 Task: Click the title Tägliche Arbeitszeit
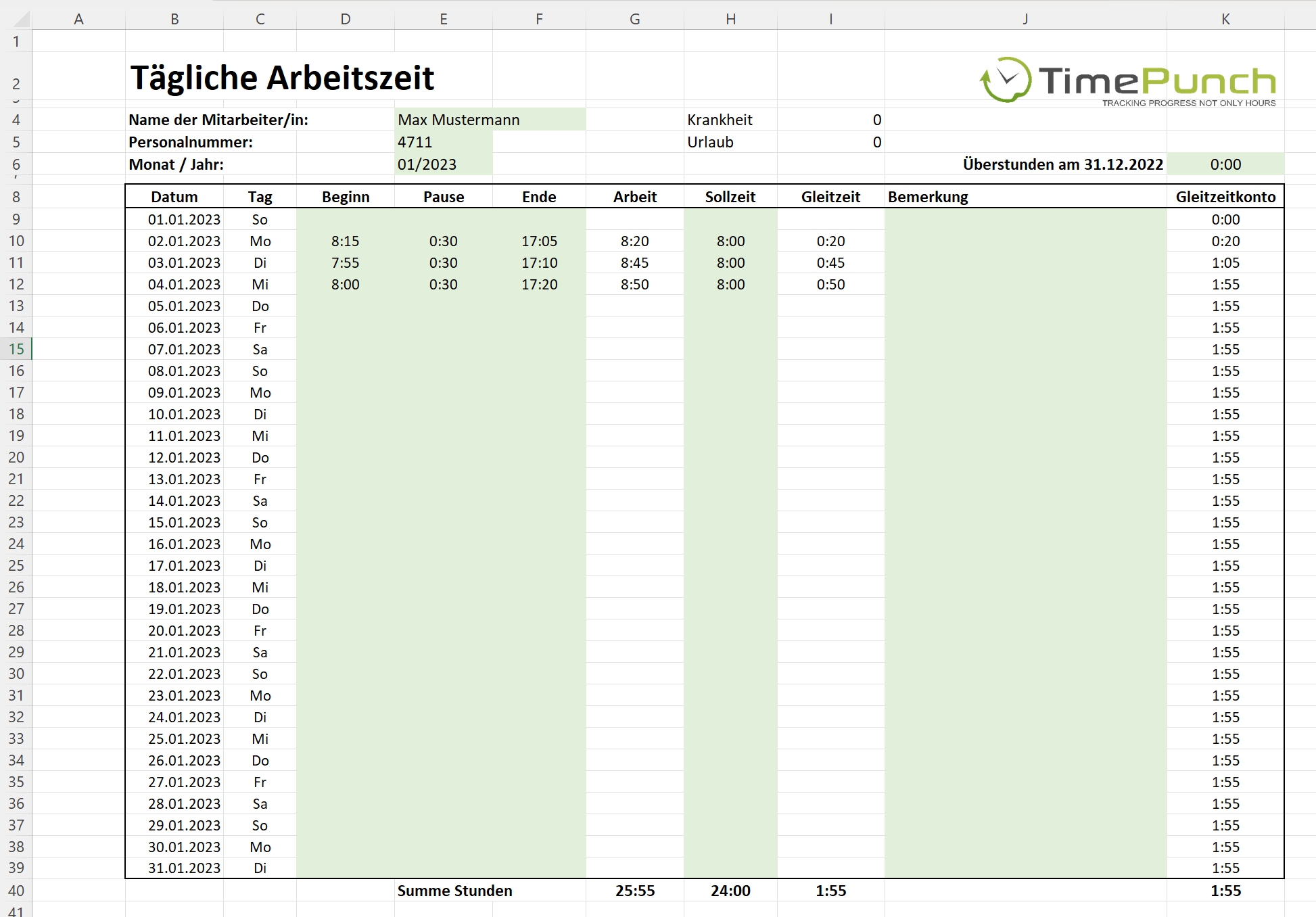tap(282, 78)
